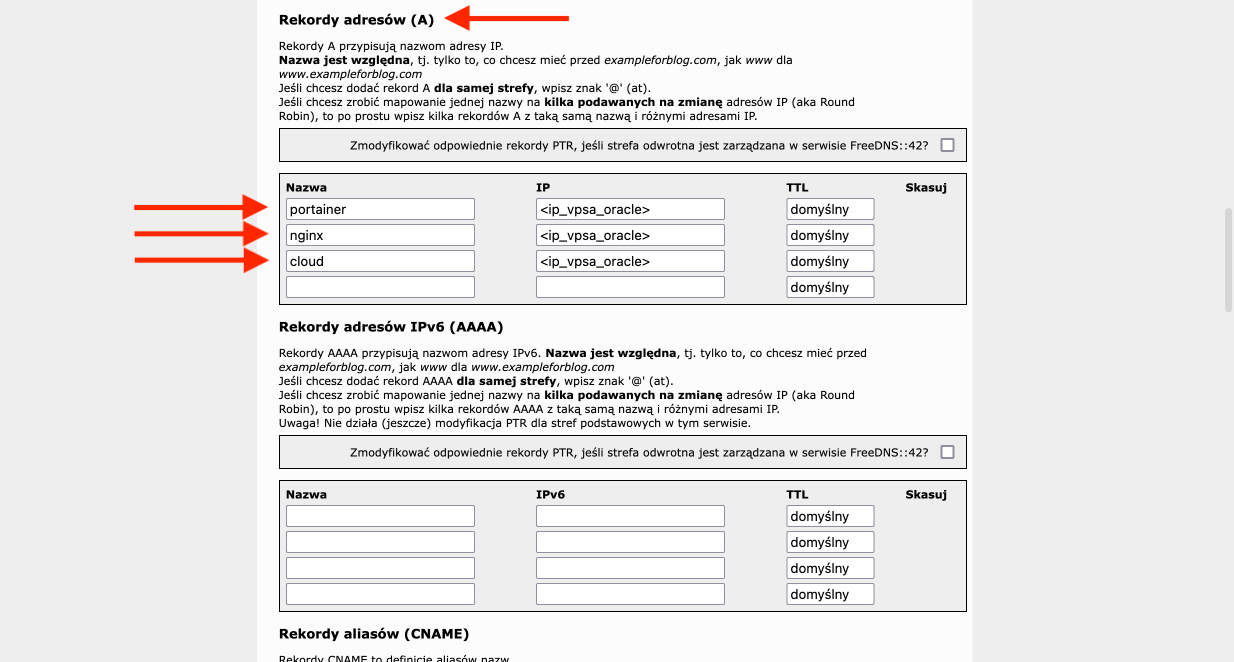Click first Nazwa field in AAAA records
This screenshot has width=1234, height=662.
click(x=380, y=516)
